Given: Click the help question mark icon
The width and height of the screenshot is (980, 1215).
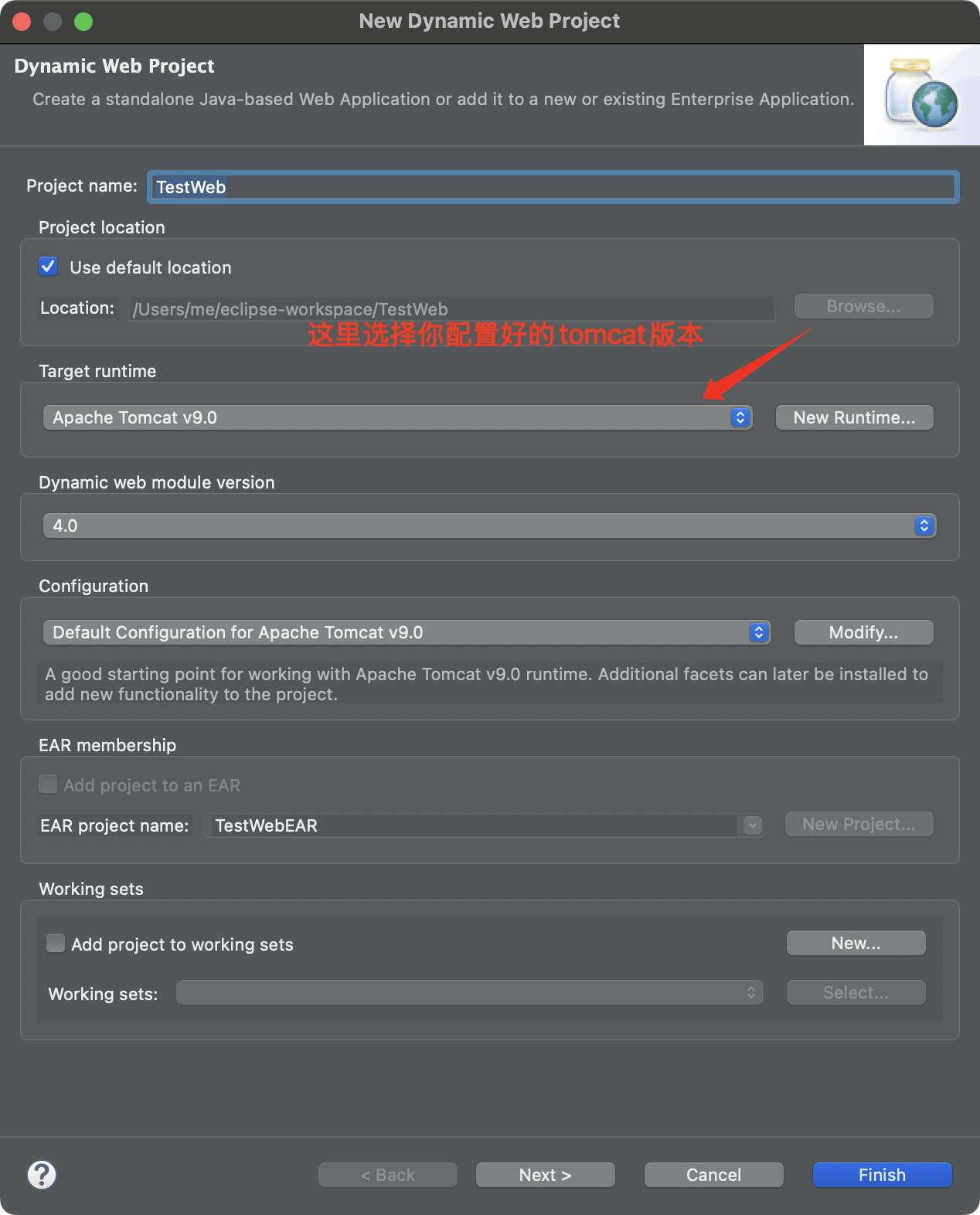Looking at the screenshot, I should pyautogui.click(x=42, y=1175).
